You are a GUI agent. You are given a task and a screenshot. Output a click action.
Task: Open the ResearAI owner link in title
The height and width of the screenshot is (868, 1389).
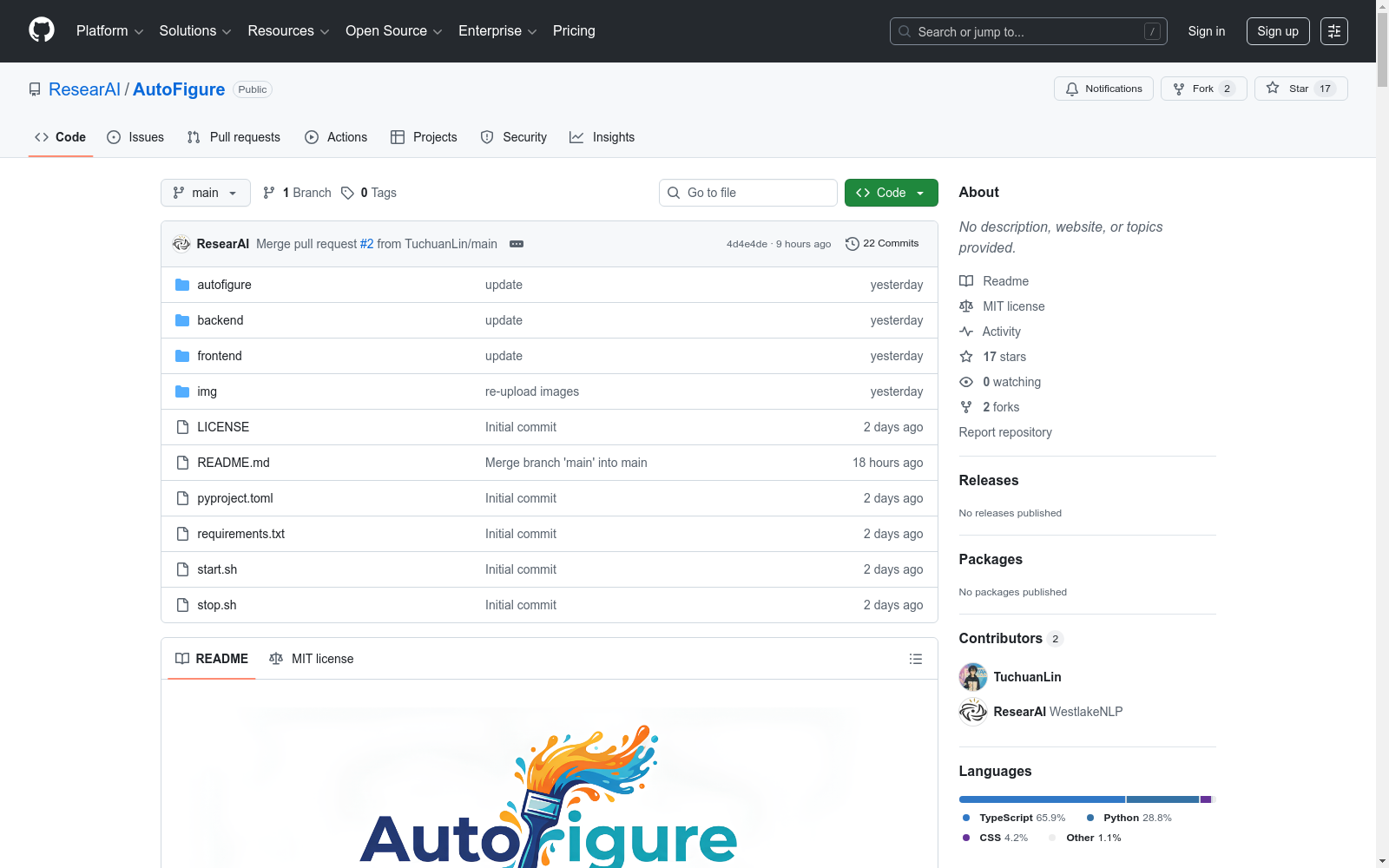click(x=84, y=89)
